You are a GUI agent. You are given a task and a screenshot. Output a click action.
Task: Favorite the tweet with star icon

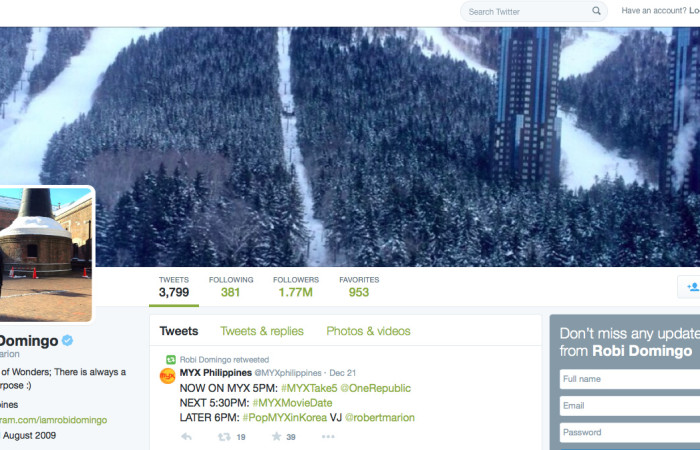(277, 436)
